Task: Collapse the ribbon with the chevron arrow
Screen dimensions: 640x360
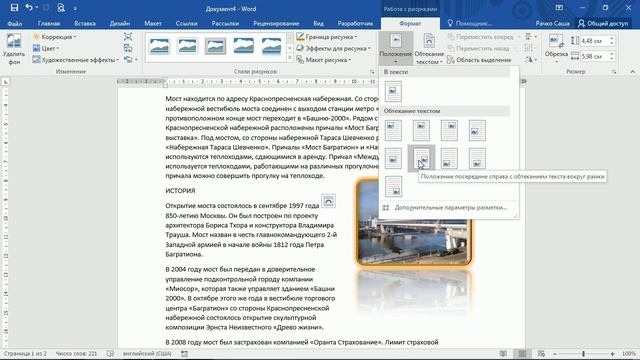Action: (x=632, y=71)
